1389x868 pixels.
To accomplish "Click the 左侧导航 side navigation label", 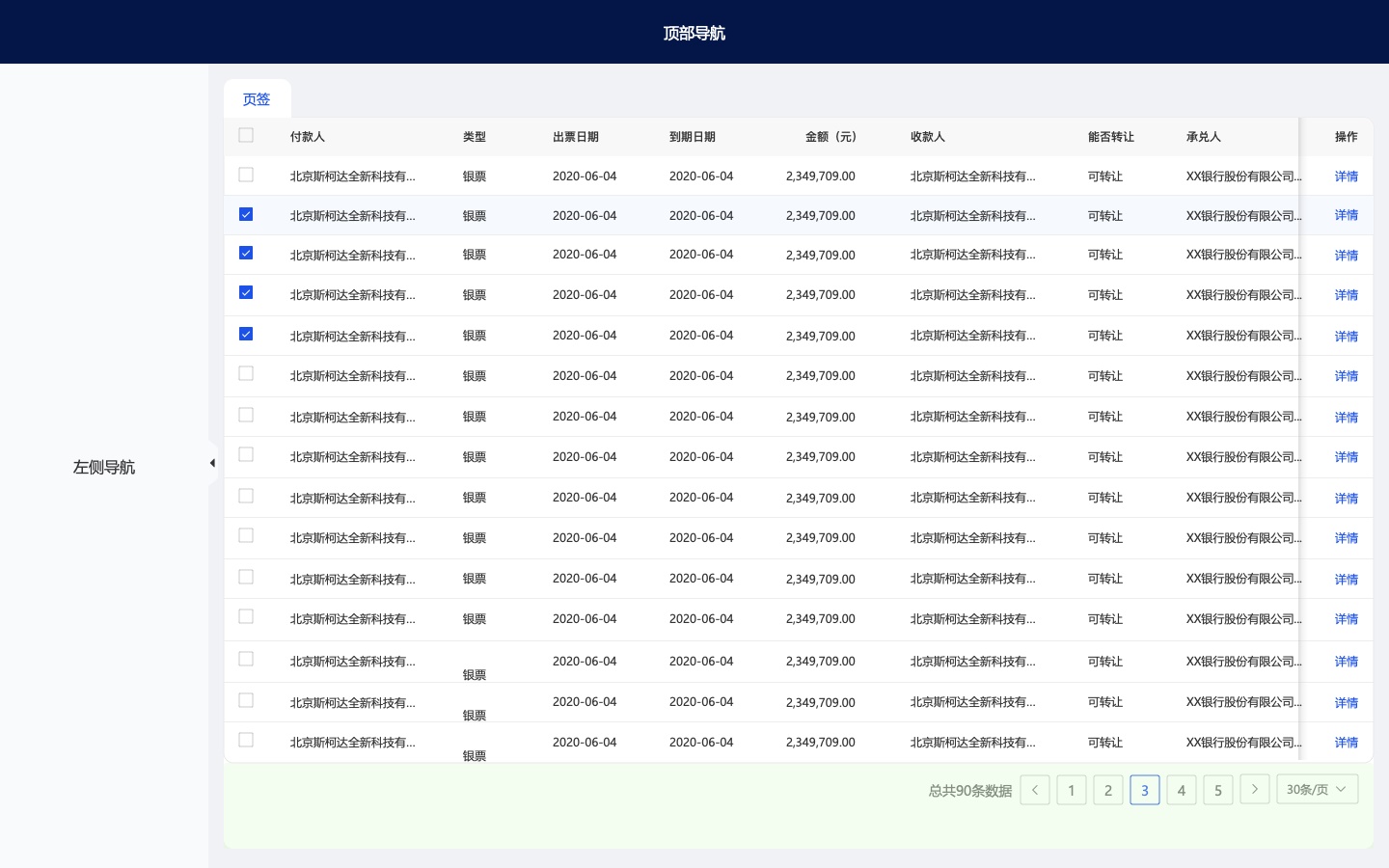I will 104,467.
